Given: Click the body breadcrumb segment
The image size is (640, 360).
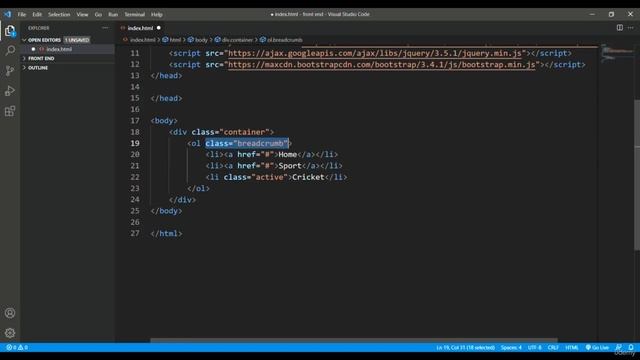Looking at the screenshot, I should pos(201,40).
